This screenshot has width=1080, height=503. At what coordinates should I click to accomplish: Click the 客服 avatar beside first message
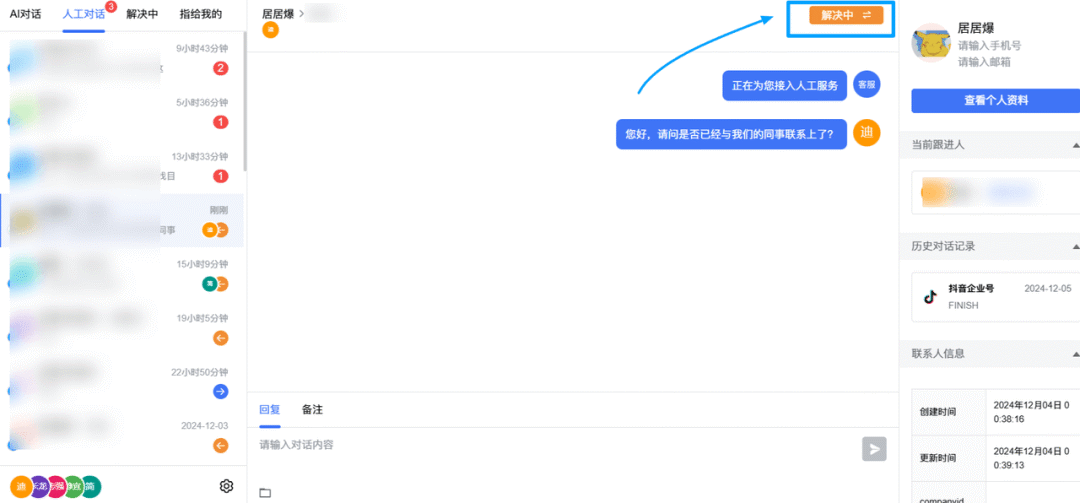(866, 84)
